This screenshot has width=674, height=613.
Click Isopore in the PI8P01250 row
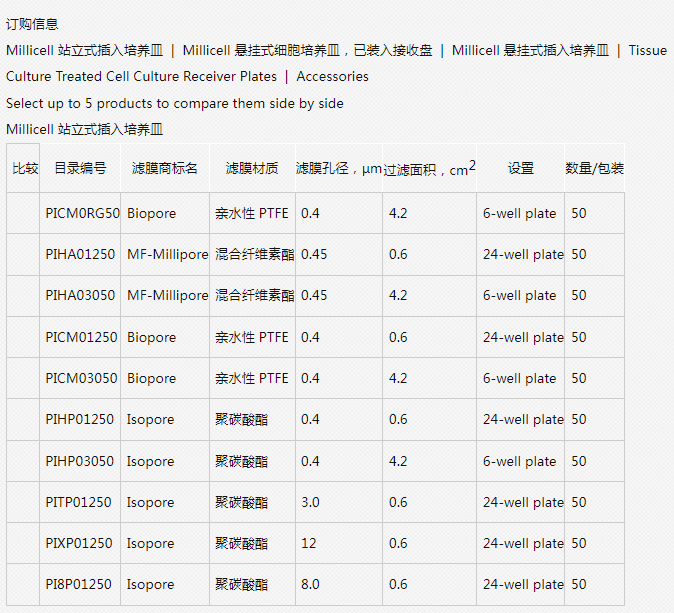pos(150,584)
